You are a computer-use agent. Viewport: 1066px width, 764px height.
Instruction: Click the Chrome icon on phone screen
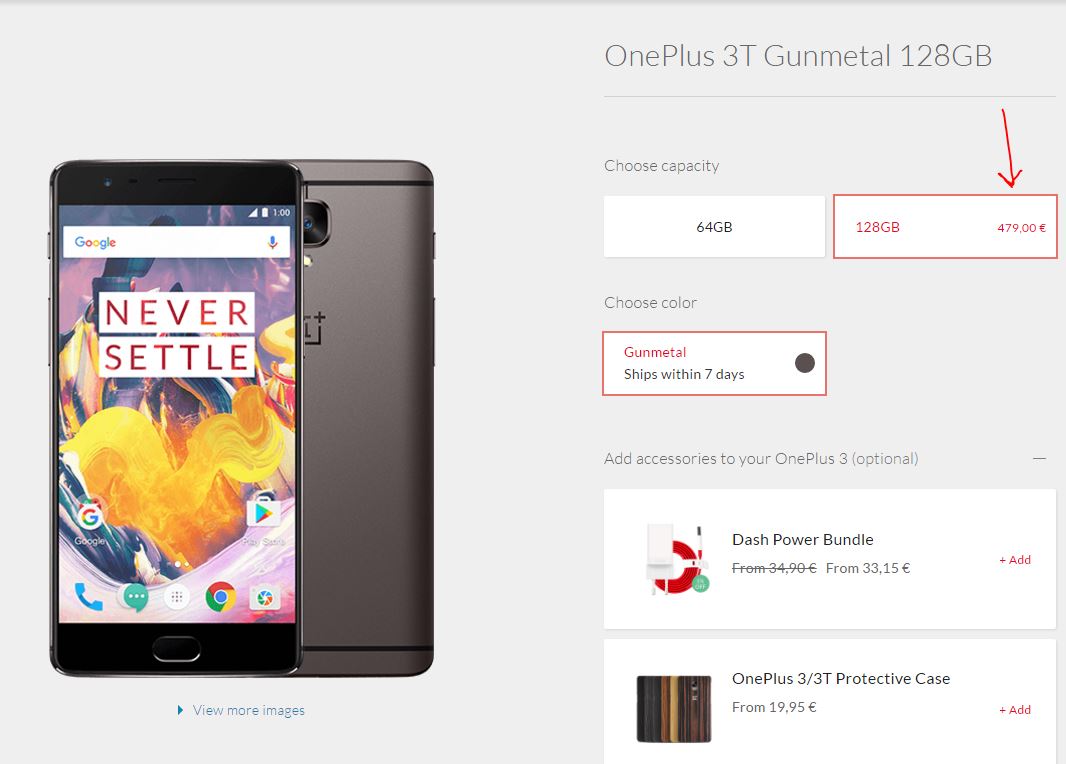[x=220, y=597]
